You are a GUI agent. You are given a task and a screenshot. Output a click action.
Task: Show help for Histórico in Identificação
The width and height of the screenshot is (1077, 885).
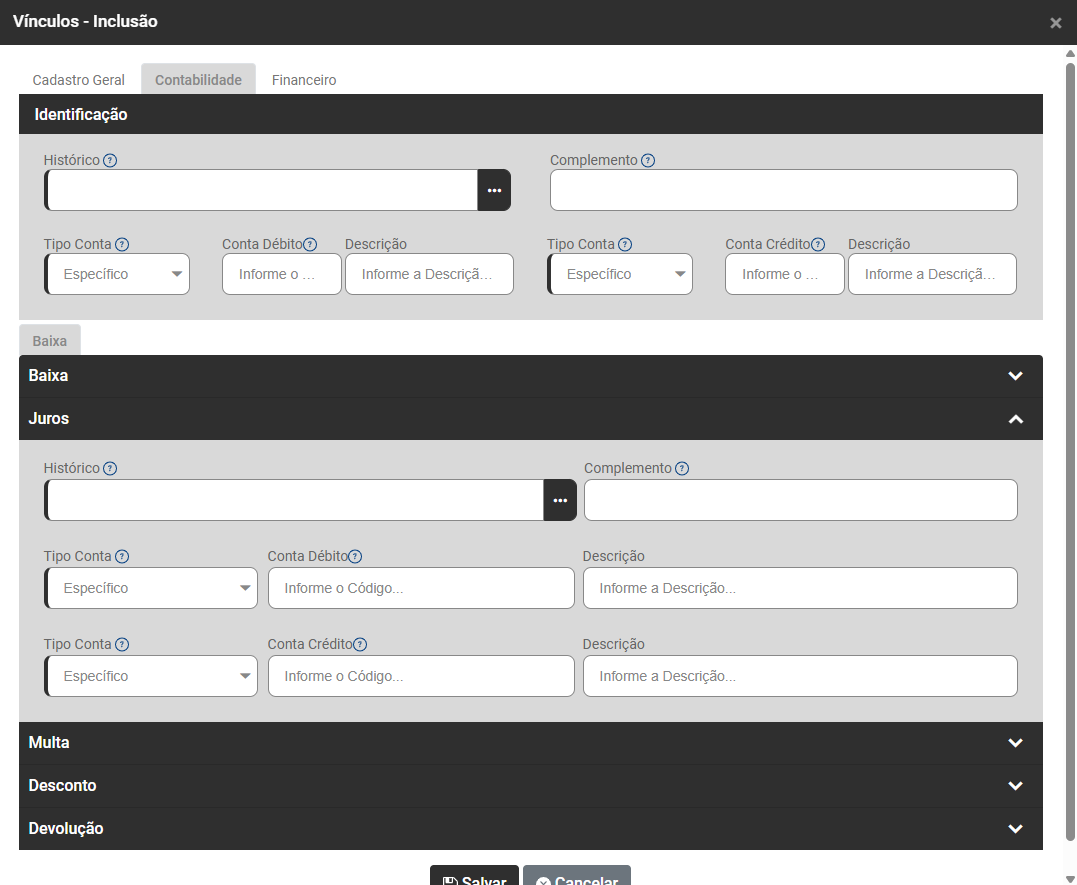click(110, 160)
